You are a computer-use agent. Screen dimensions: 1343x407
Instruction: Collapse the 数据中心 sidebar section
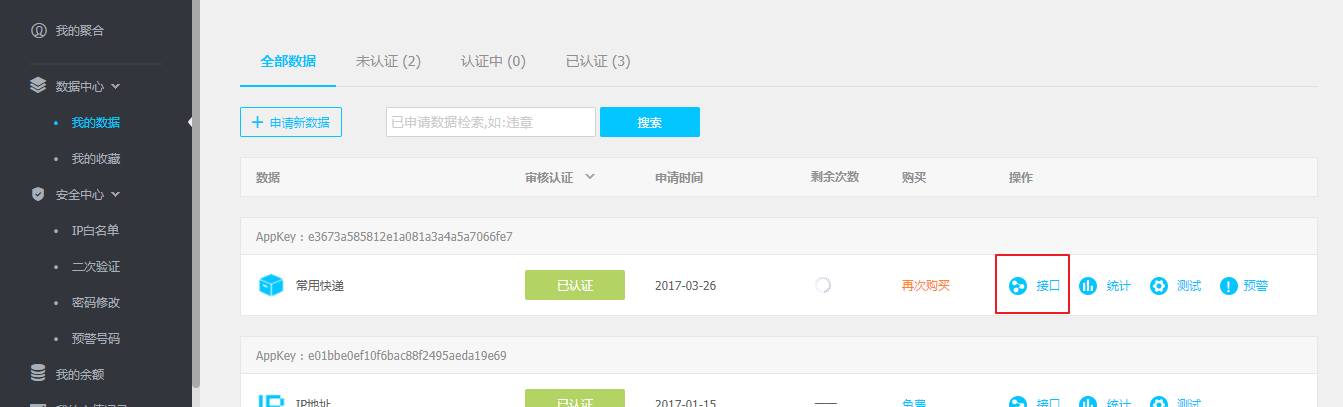click(115, 87)
